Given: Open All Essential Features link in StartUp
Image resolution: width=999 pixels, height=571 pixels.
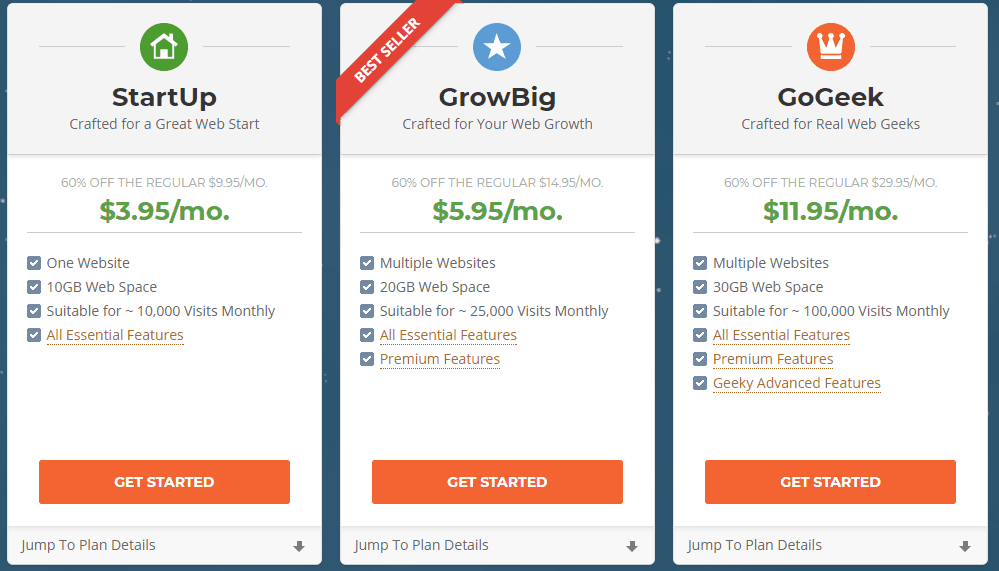Looking at the screenshot, I should [x=115, y=335].
